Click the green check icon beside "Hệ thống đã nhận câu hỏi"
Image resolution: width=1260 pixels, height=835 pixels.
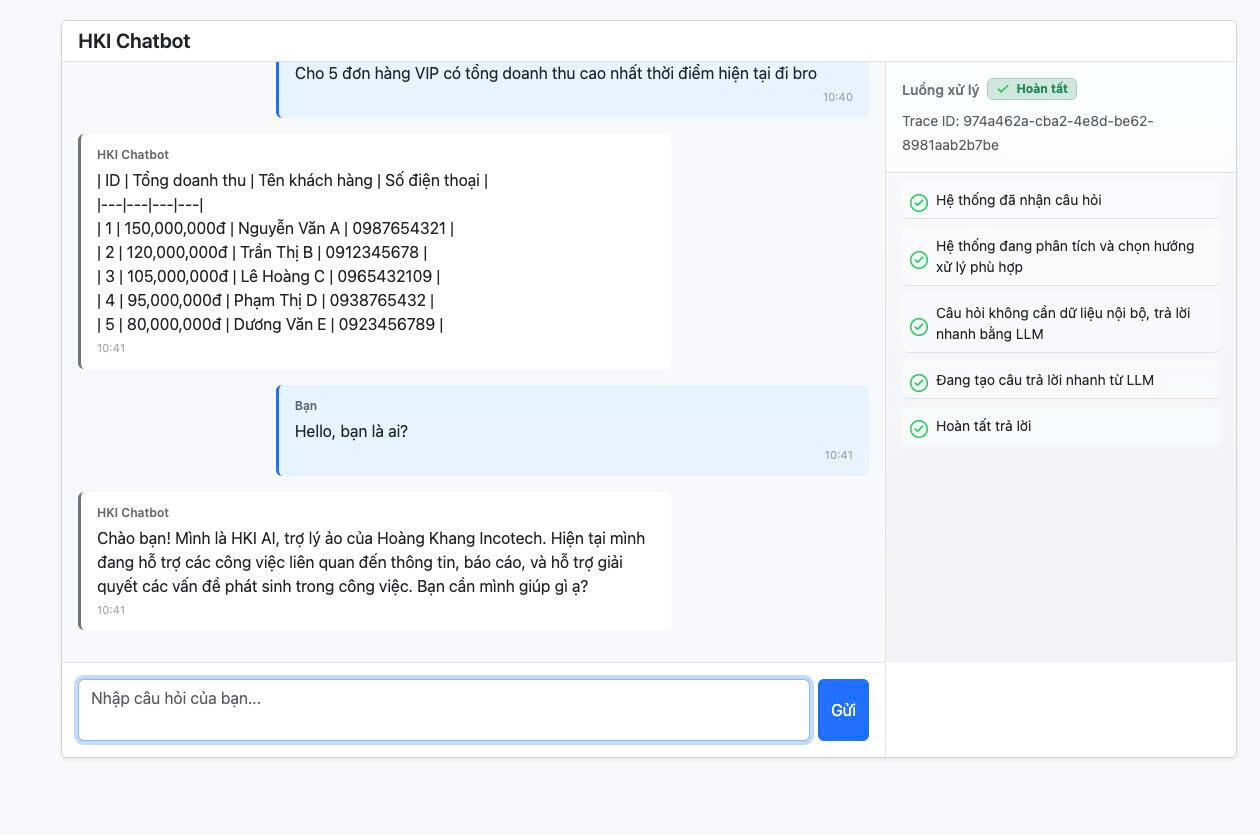click(918, 202)
